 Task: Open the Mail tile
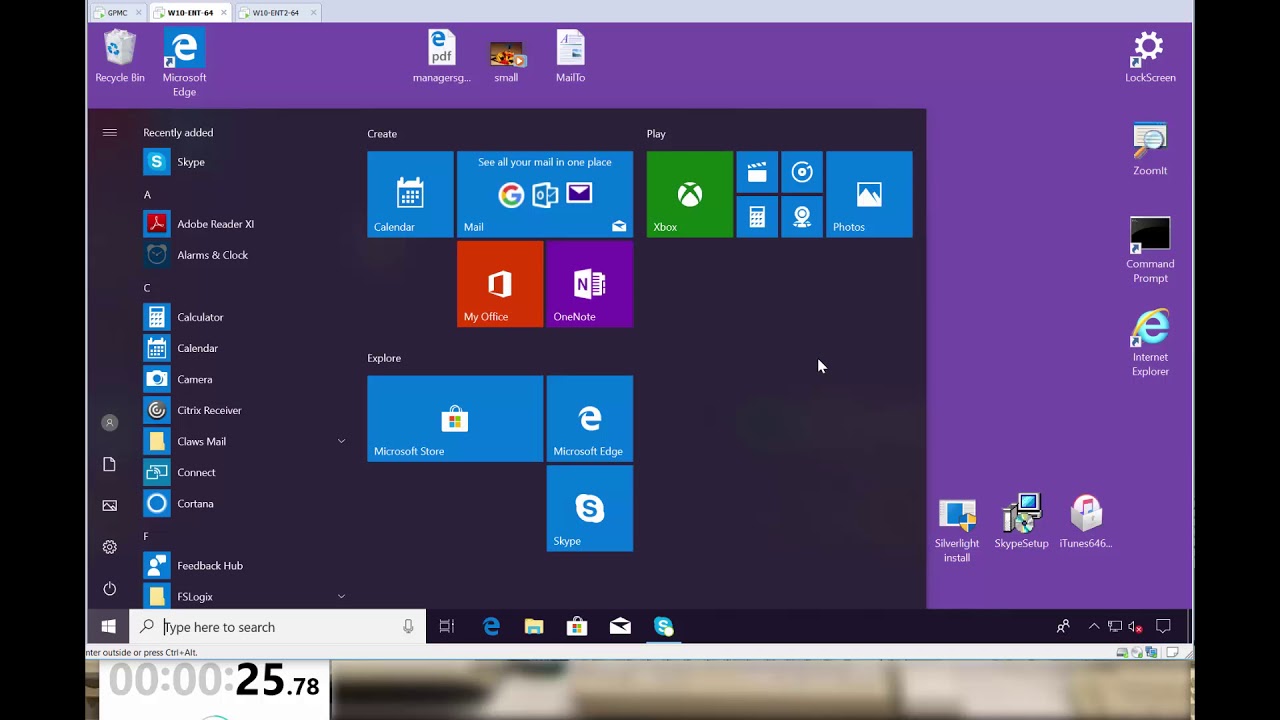545,194
